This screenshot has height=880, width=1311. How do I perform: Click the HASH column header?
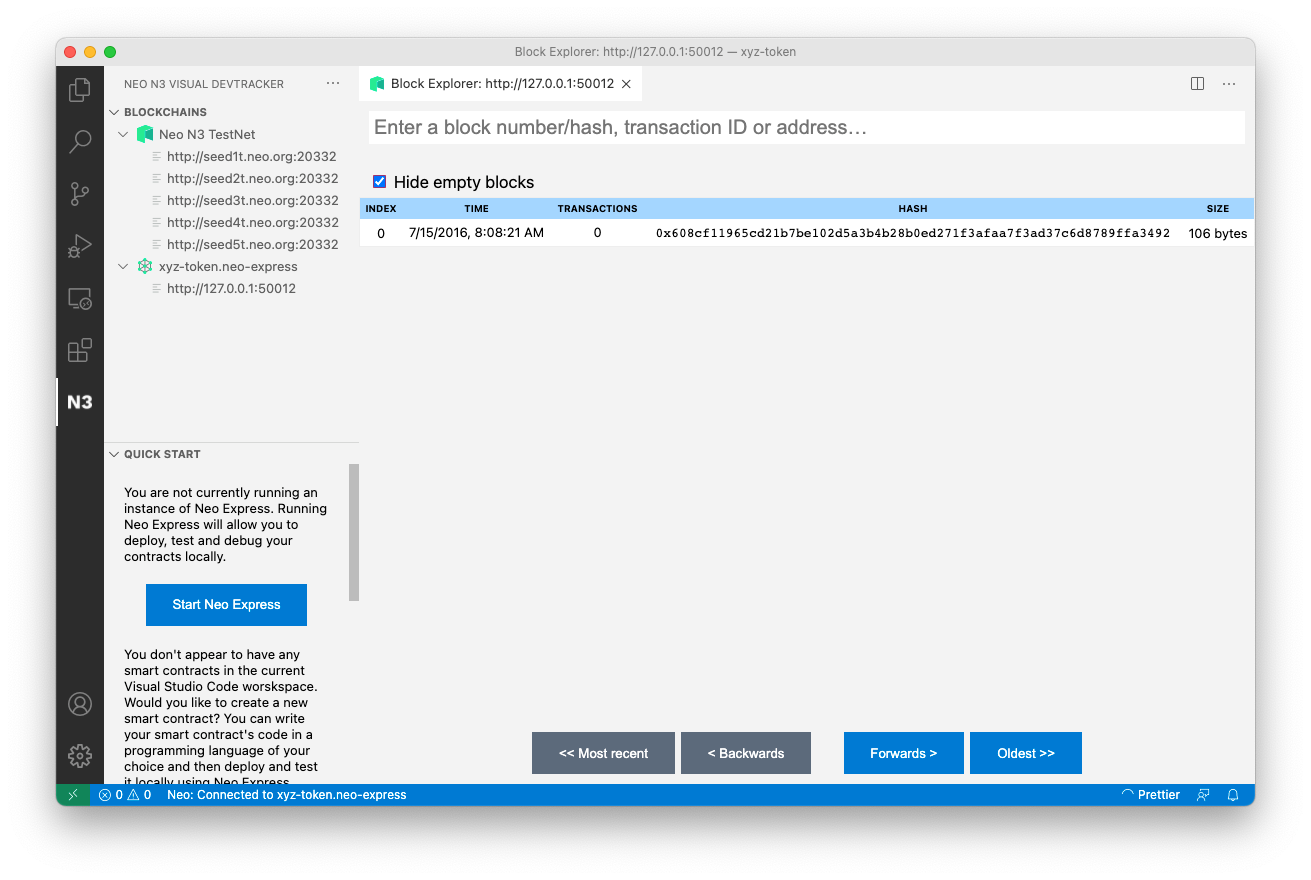913,209
